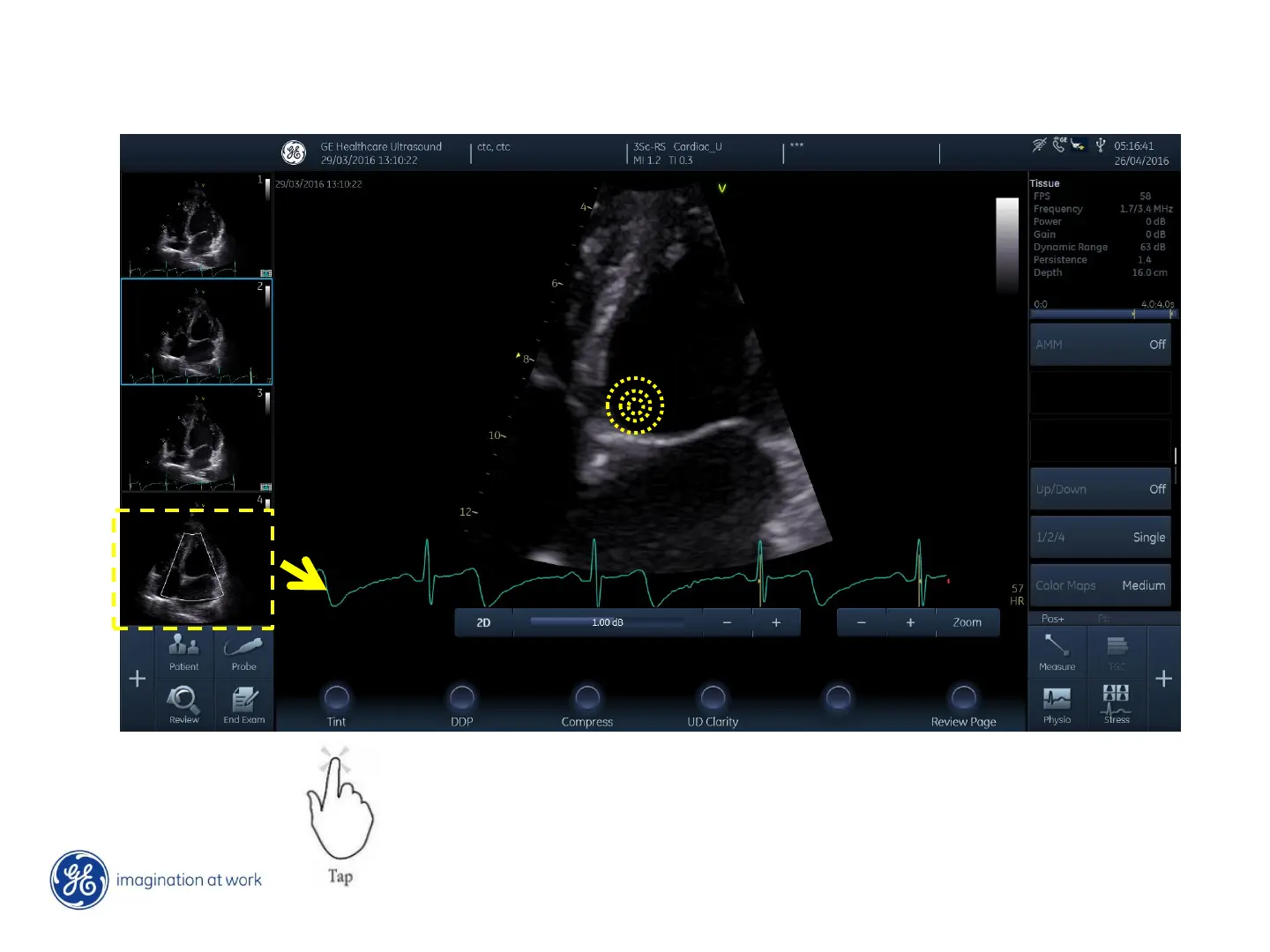1270x952 pixels.
Task: Open the Review magnifier icon
Action: (184, 704)
